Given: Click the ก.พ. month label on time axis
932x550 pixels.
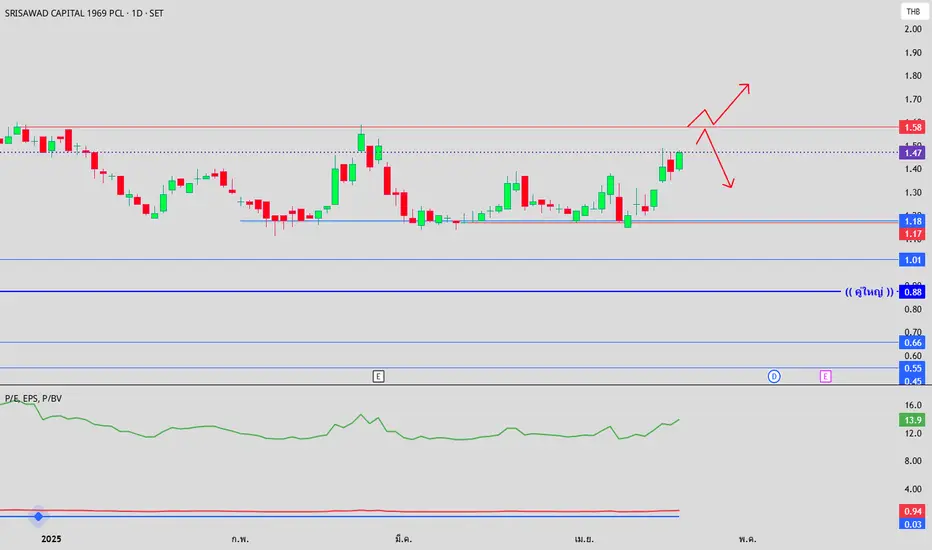Looking at the screenshot, I should [240, 539].
